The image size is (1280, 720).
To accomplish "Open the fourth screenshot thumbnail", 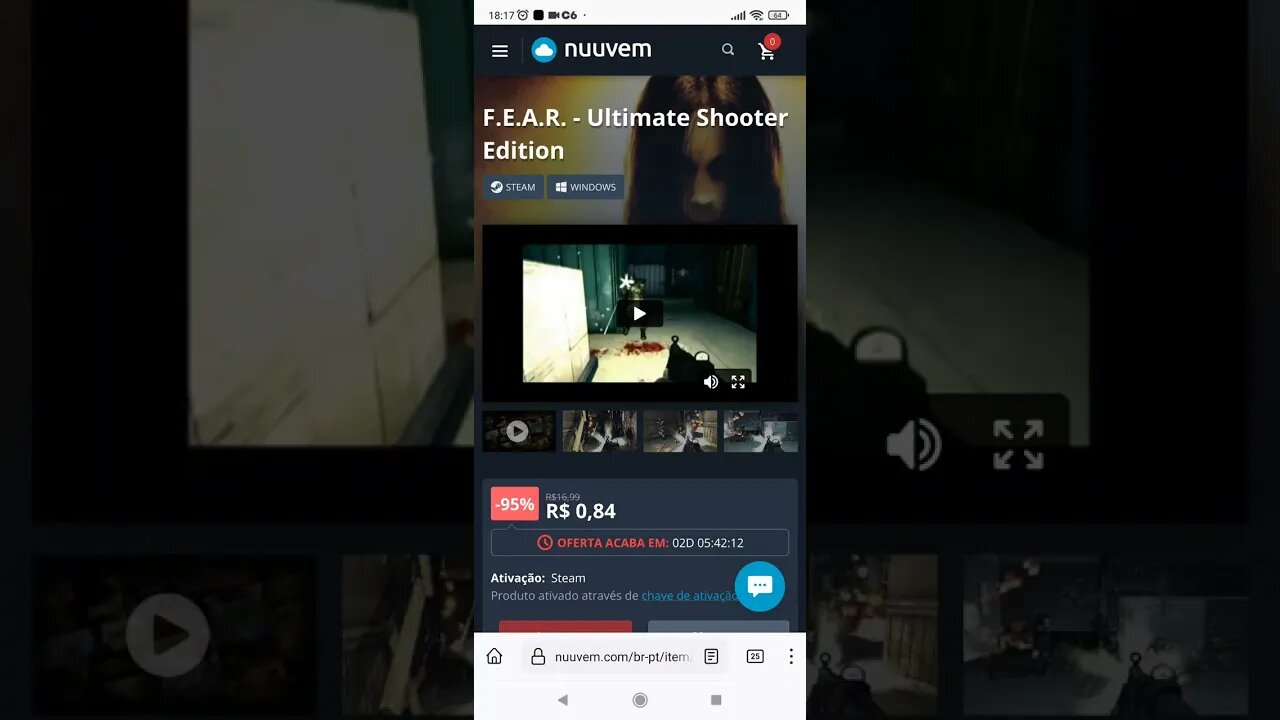I will (760, 431).
